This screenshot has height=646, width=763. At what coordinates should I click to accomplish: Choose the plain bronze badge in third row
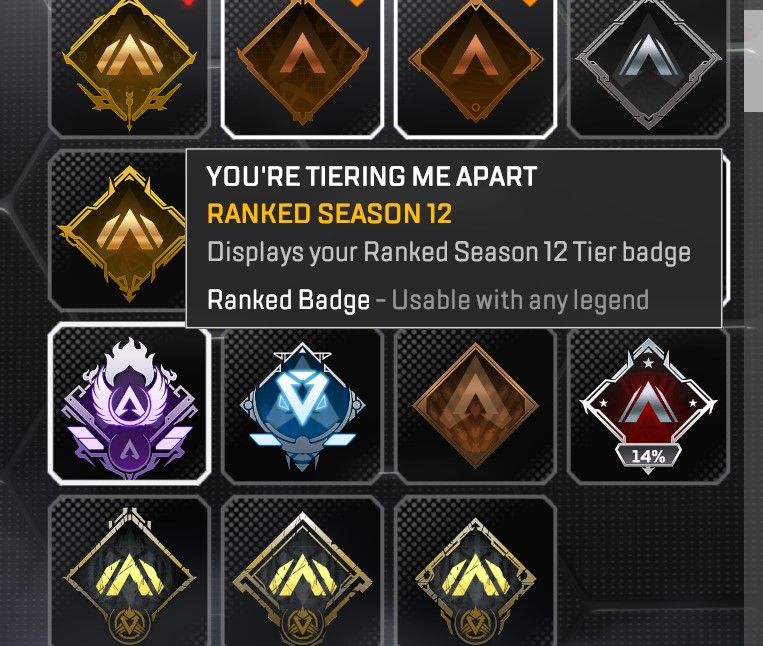pos(475,405)
